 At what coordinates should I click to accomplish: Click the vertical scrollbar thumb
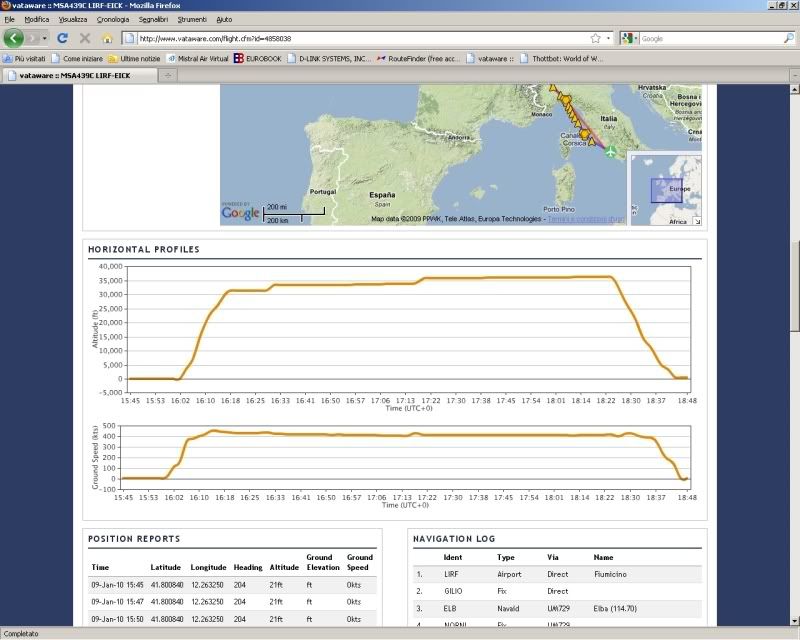794,288
